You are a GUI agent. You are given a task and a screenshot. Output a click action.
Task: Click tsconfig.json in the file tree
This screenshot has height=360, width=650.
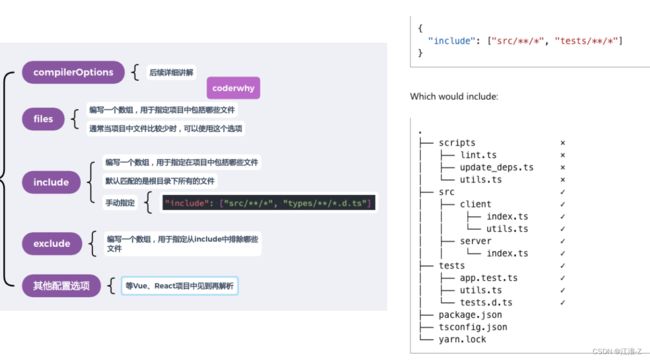473,327
